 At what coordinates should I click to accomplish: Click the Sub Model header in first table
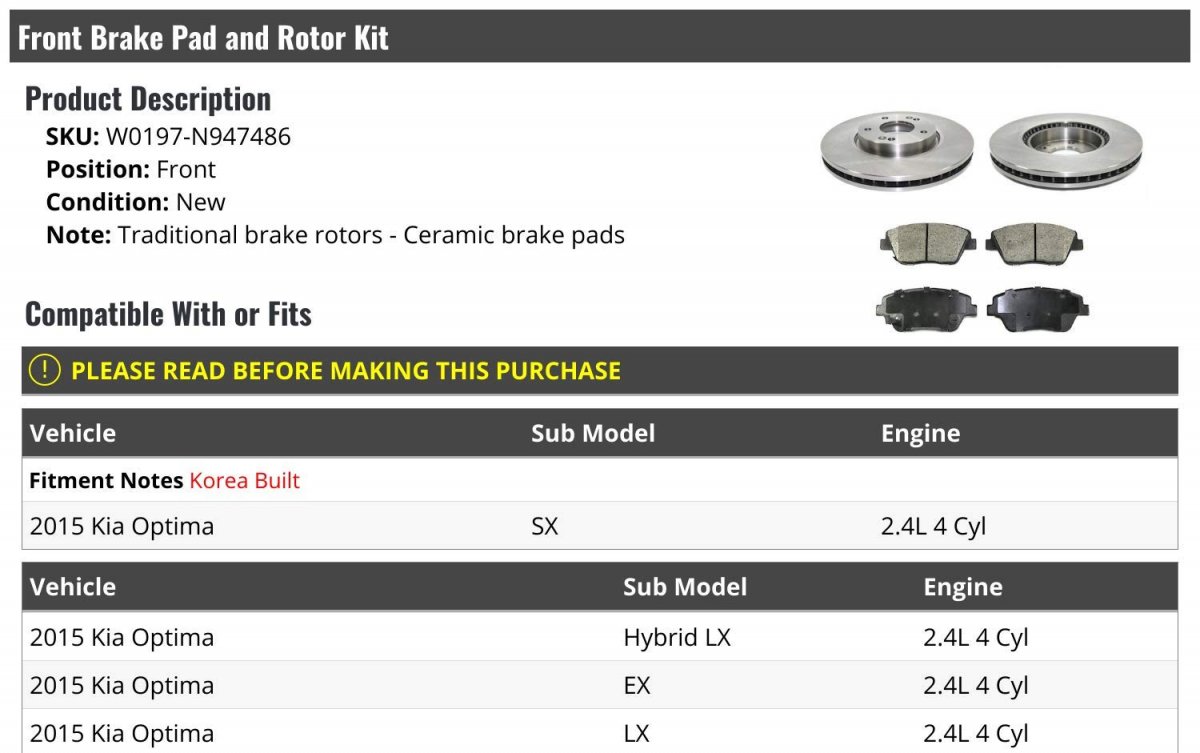tap(593, 433)
